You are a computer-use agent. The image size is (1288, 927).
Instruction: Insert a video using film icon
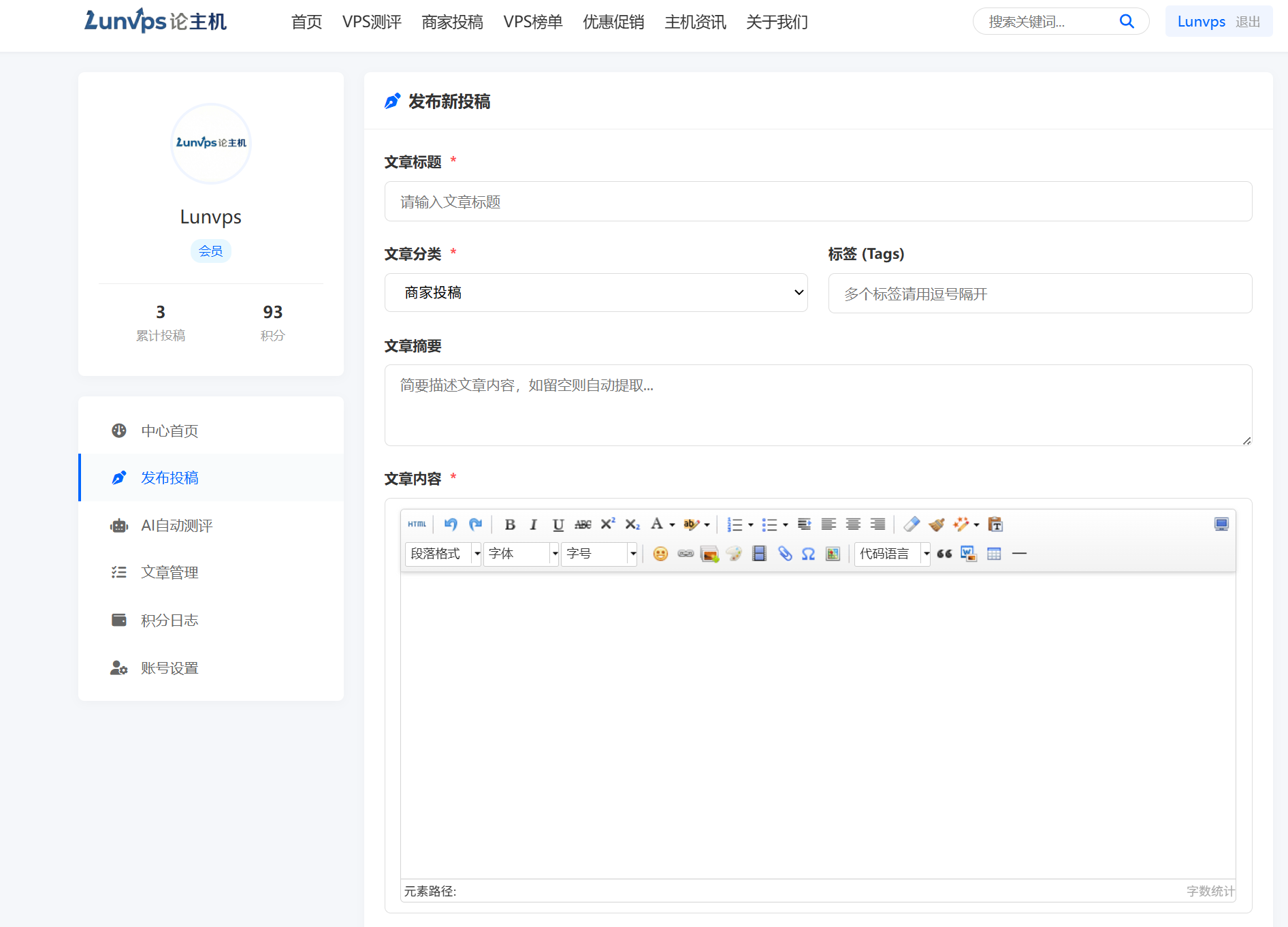[759, 554]
